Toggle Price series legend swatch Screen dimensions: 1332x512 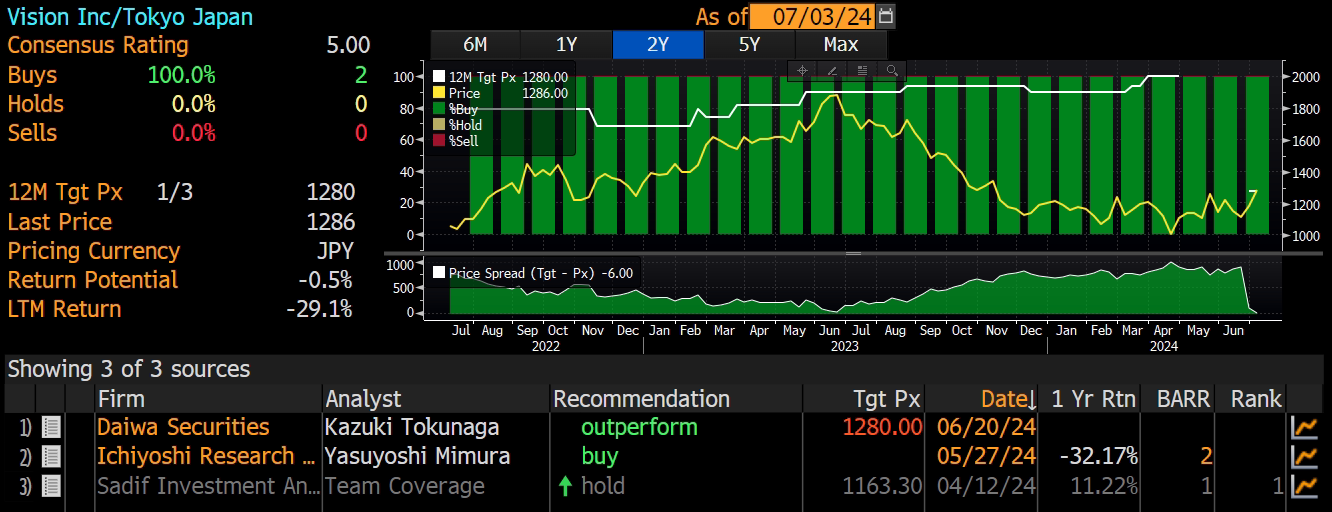439,93
